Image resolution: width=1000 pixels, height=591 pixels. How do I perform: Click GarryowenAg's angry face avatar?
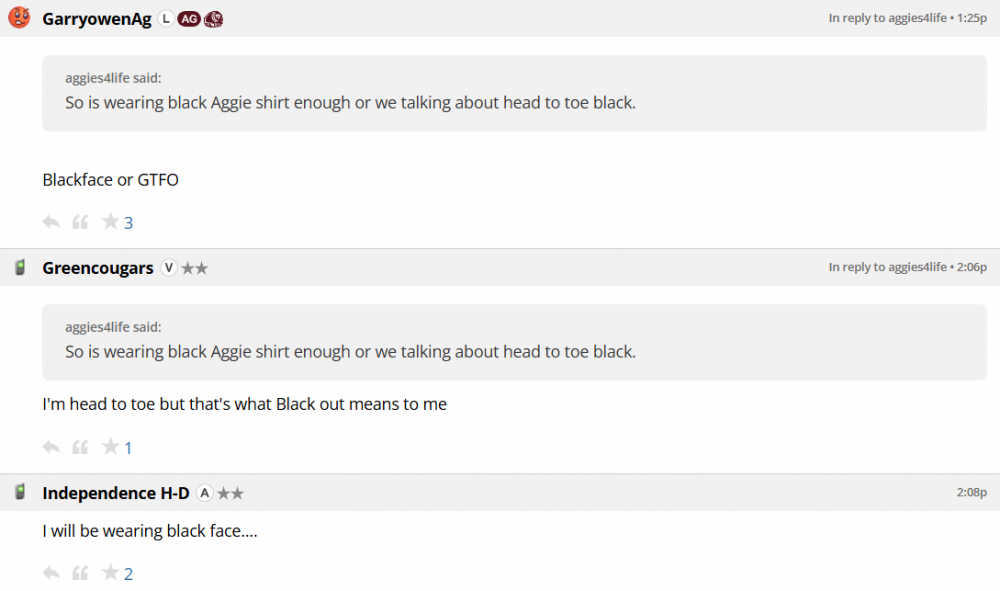19,18
